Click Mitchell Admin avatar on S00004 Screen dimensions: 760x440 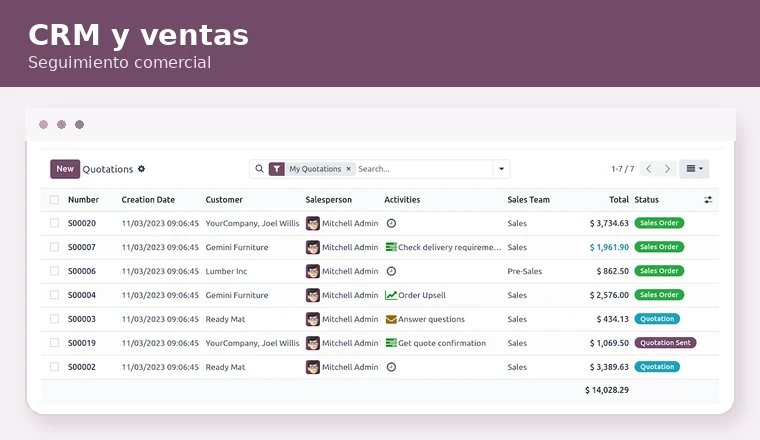pos(313,295)
